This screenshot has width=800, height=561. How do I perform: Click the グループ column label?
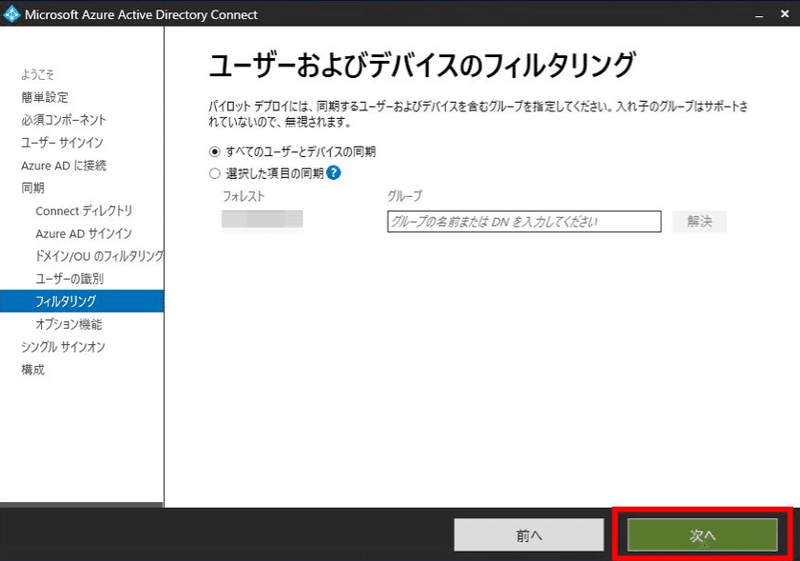pyautogui.click(x=405, y=196)
